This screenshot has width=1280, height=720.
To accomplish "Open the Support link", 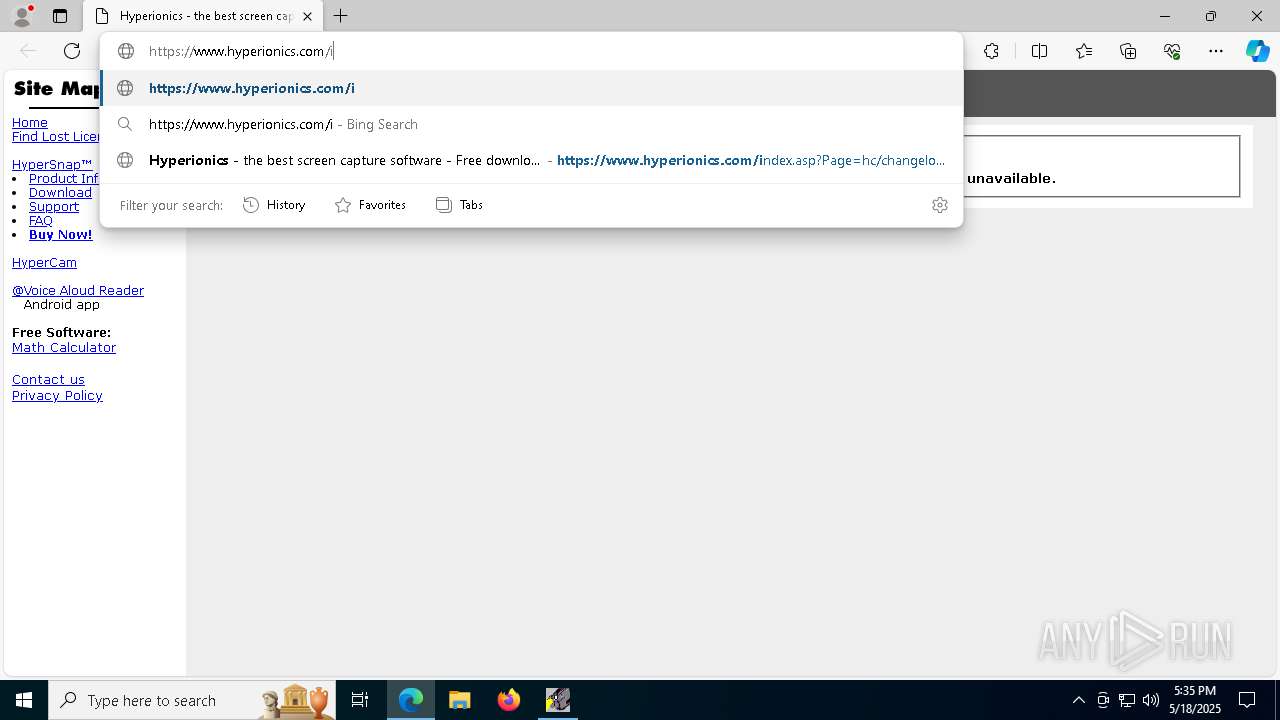I will pos(54,206).
